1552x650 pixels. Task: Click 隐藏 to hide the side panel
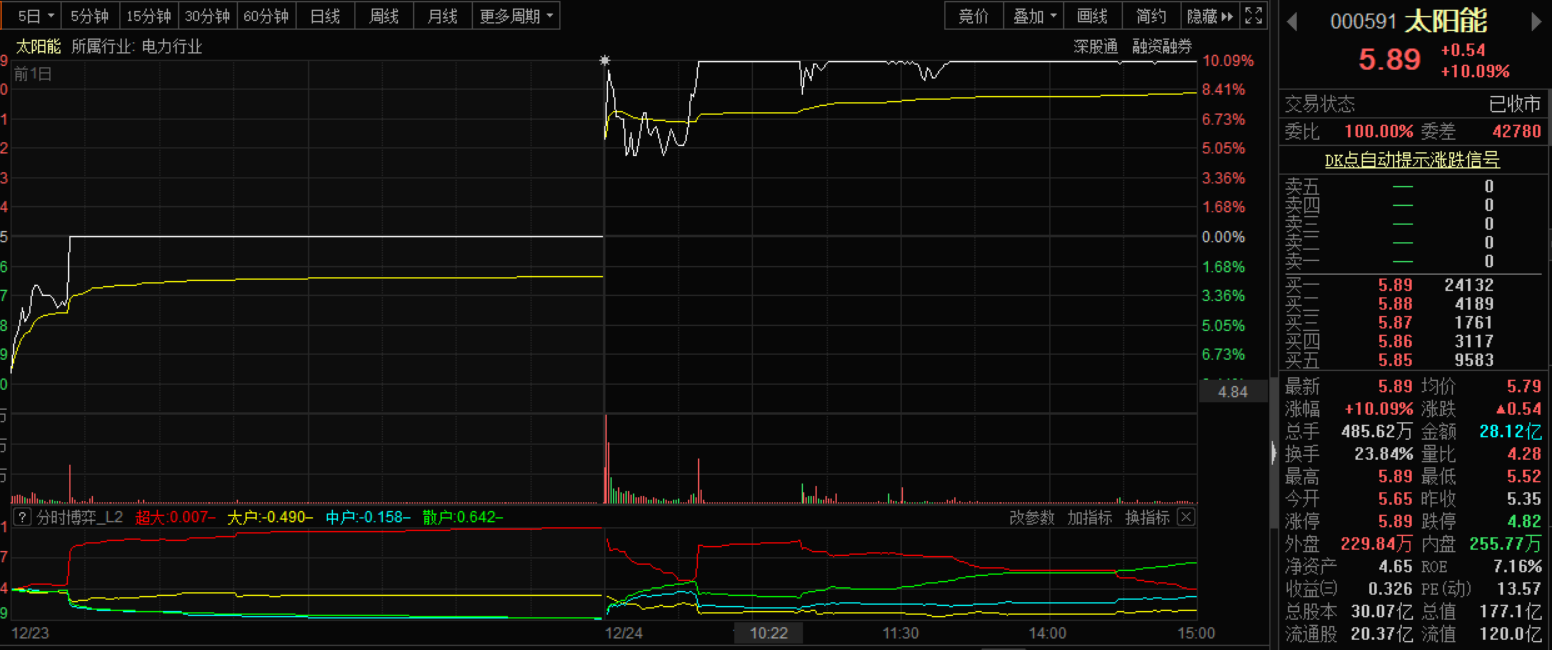1210,16
